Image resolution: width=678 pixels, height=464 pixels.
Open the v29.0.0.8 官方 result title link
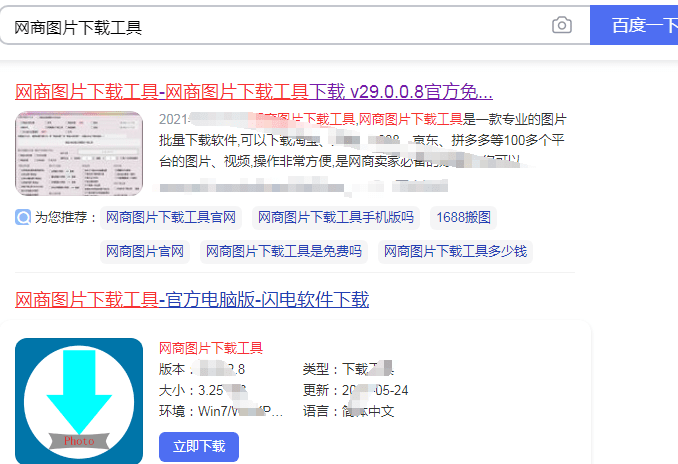(254, 93)
